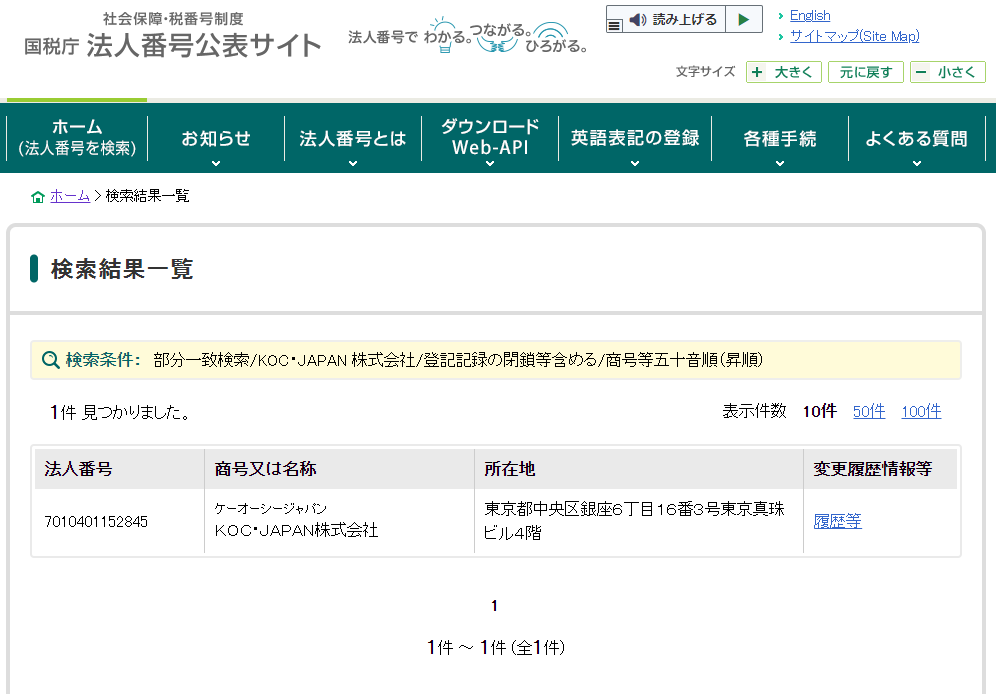Open the サイトマップ (Site Map) link

pyautogui.click(x=854, y=36)
